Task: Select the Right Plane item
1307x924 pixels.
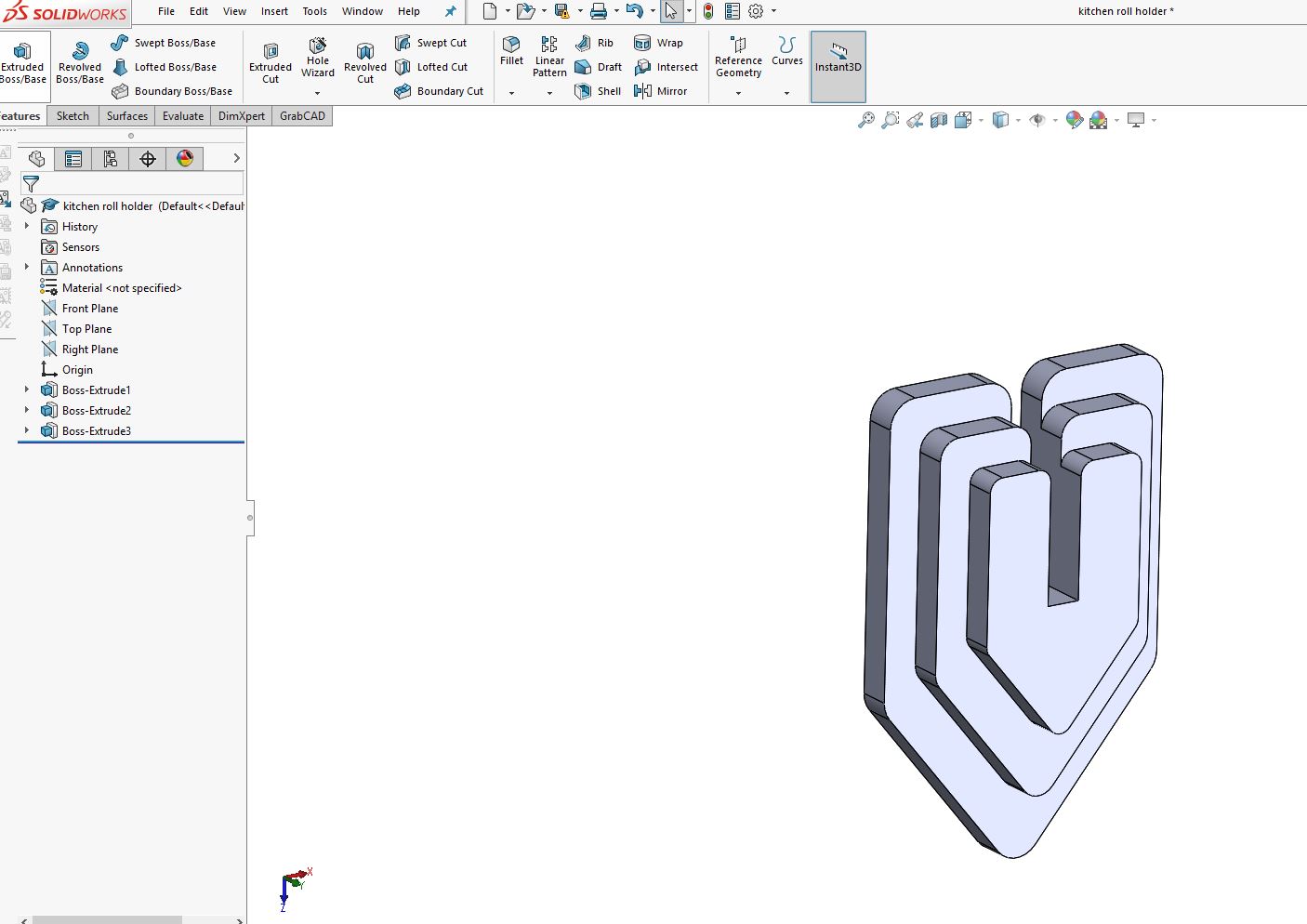Action: tap(80, 349)
